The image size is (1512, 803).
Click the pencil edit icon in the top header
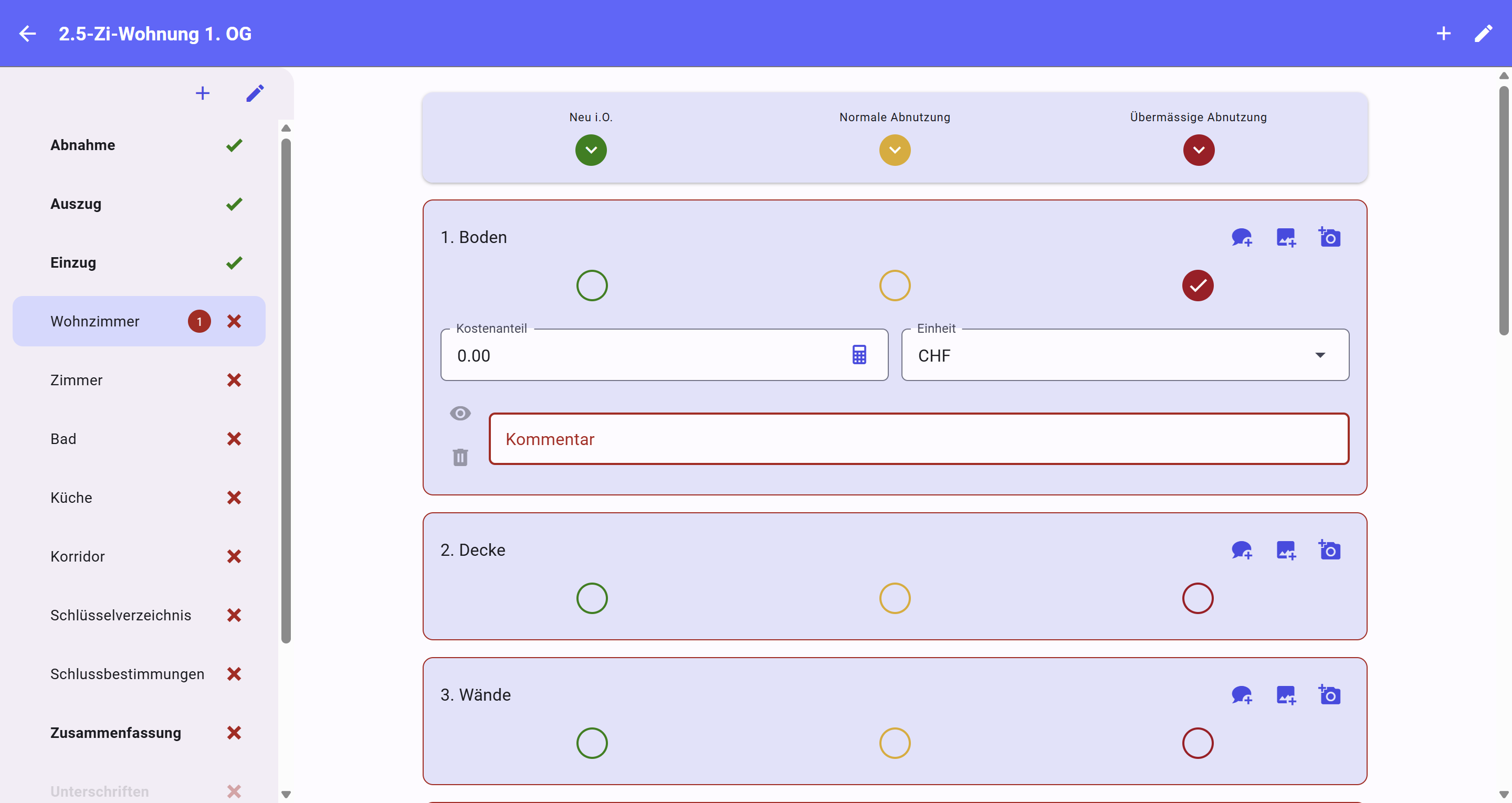click(x=1483, y=34)
